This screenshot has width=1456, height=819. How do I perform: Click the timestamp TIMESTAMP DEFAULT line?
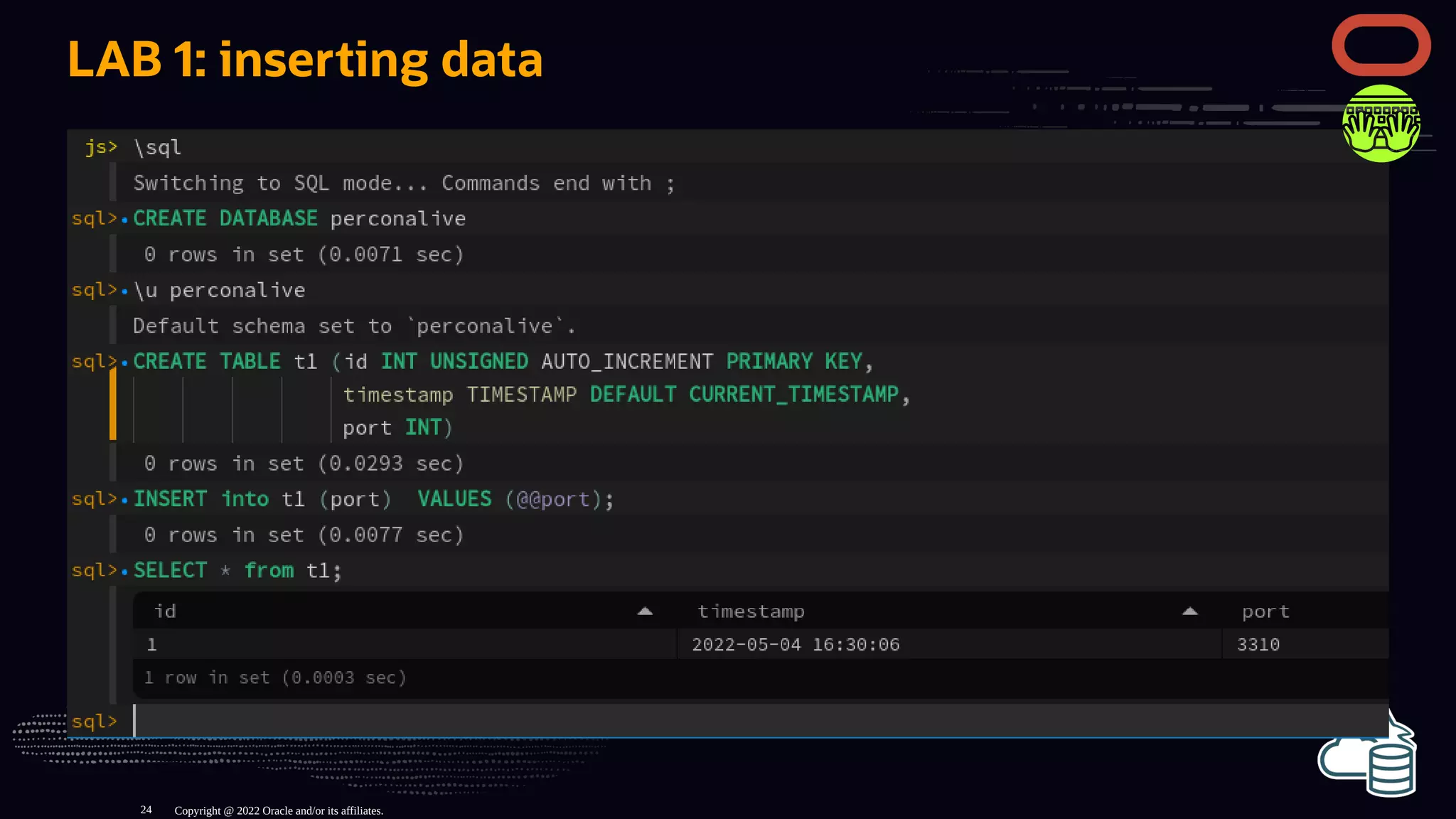click(626, 395)
